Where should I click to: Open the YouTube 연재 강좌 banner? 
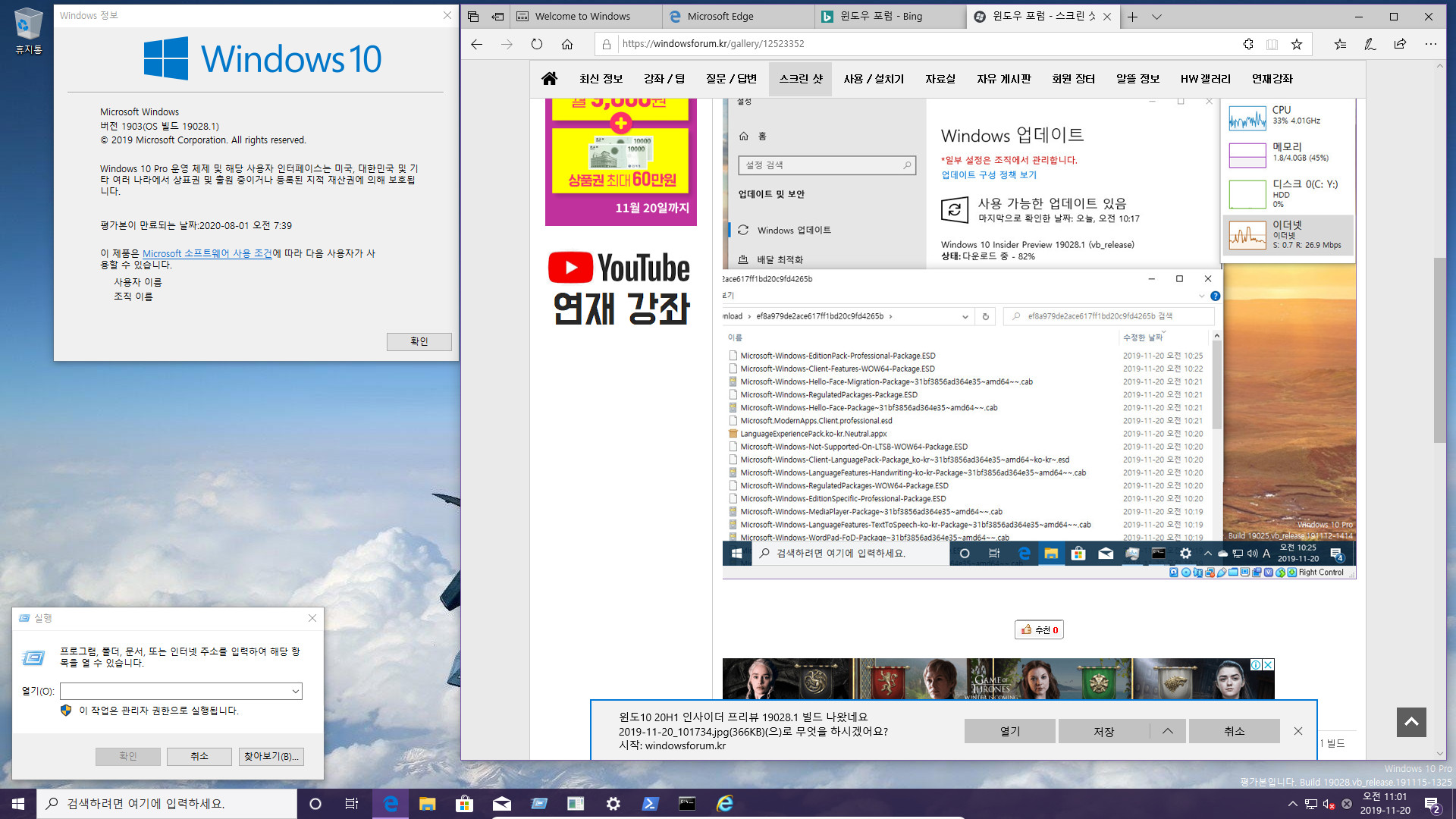(x=621, y=288)
